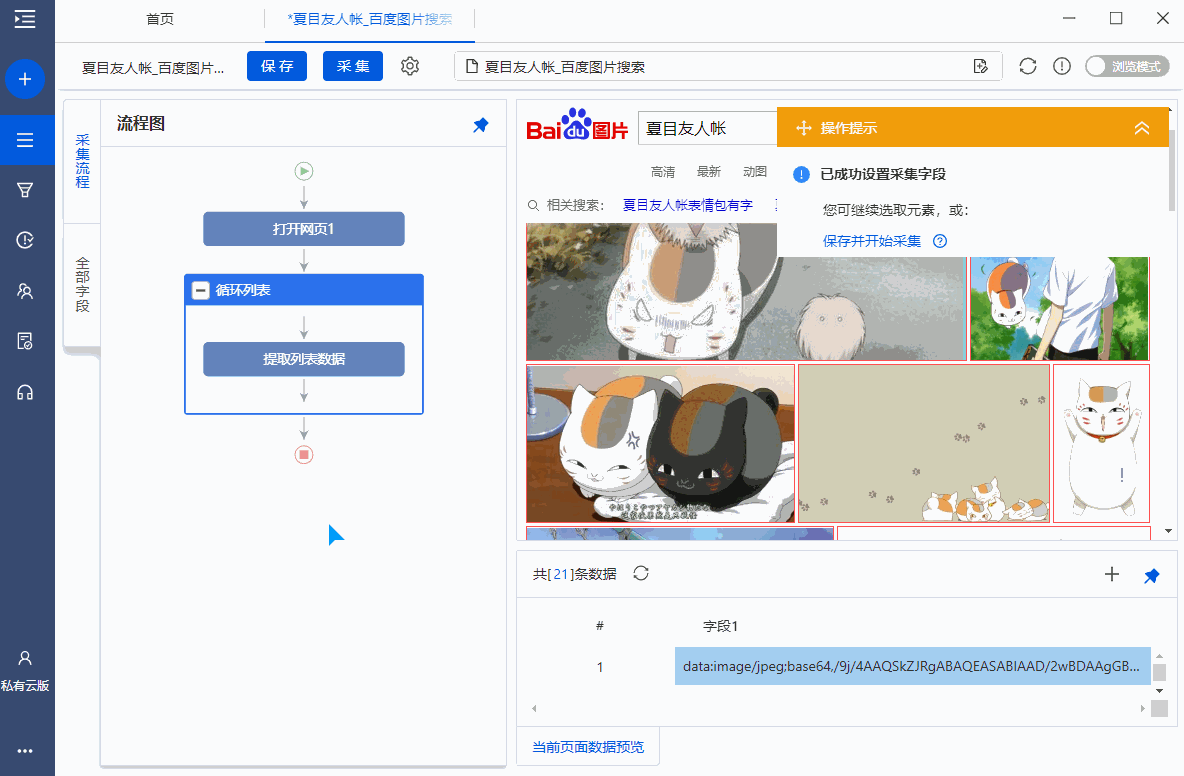Click the Baidu 图片 logo

click(x=577, y=125)
